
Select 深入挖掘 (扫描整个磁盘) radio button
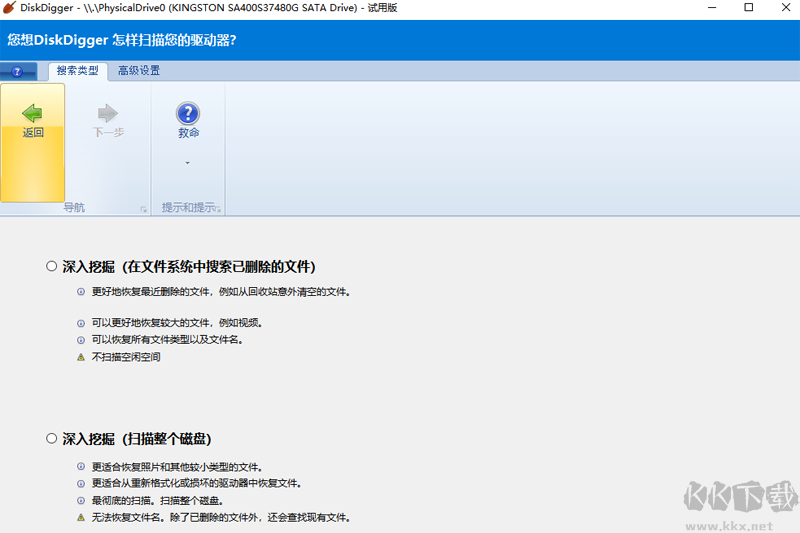tap(52, 439)
